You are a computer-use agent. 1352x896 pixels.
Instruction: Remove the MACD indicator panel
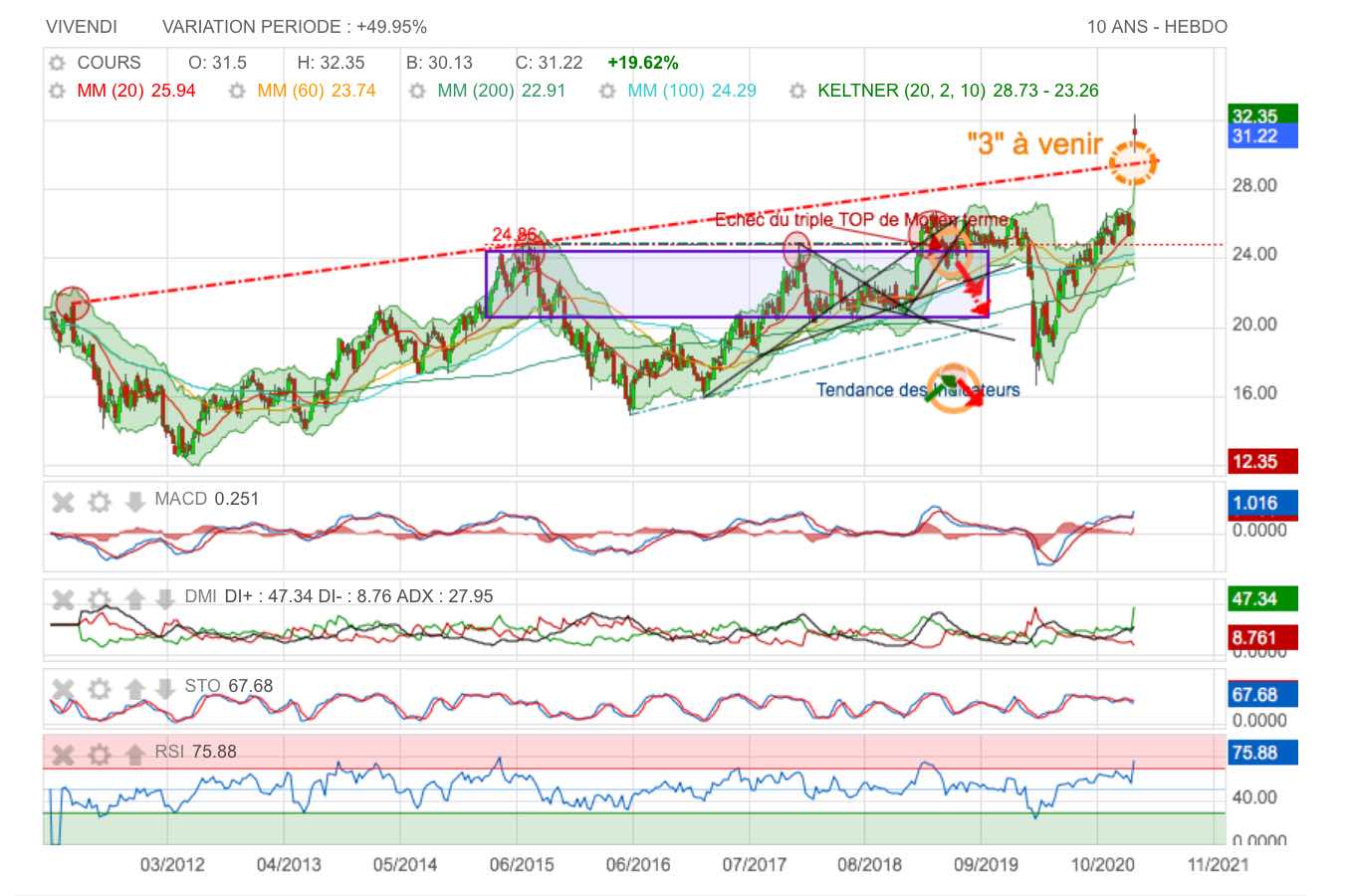click(64, 502)
